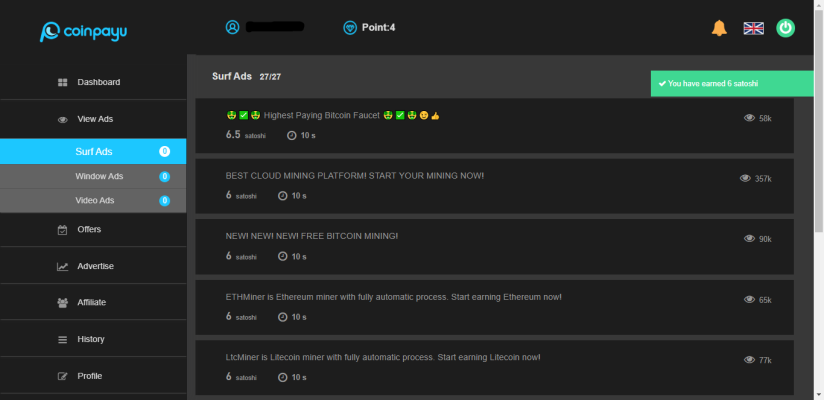Click checkmark in earned satoshi notification
824x400 pixels.
click(x=662, y=84)
